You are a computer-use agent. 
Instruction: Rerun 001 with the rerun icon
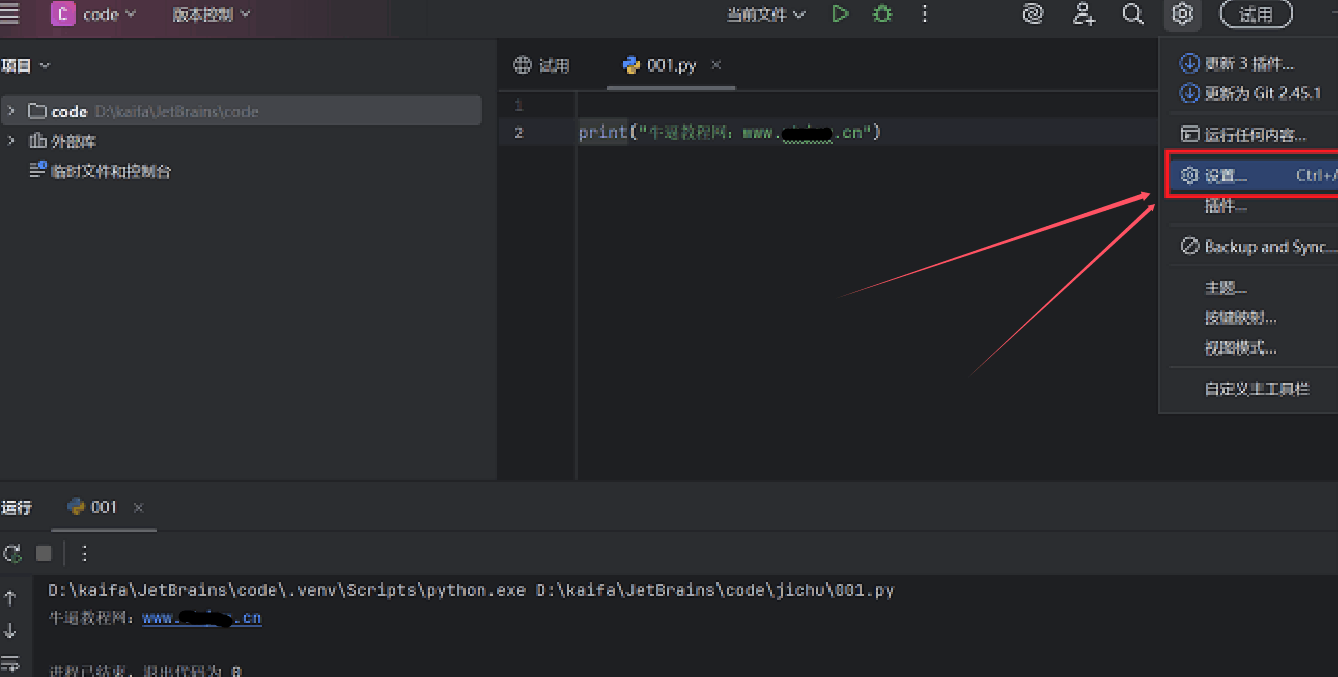pos(12,553)
